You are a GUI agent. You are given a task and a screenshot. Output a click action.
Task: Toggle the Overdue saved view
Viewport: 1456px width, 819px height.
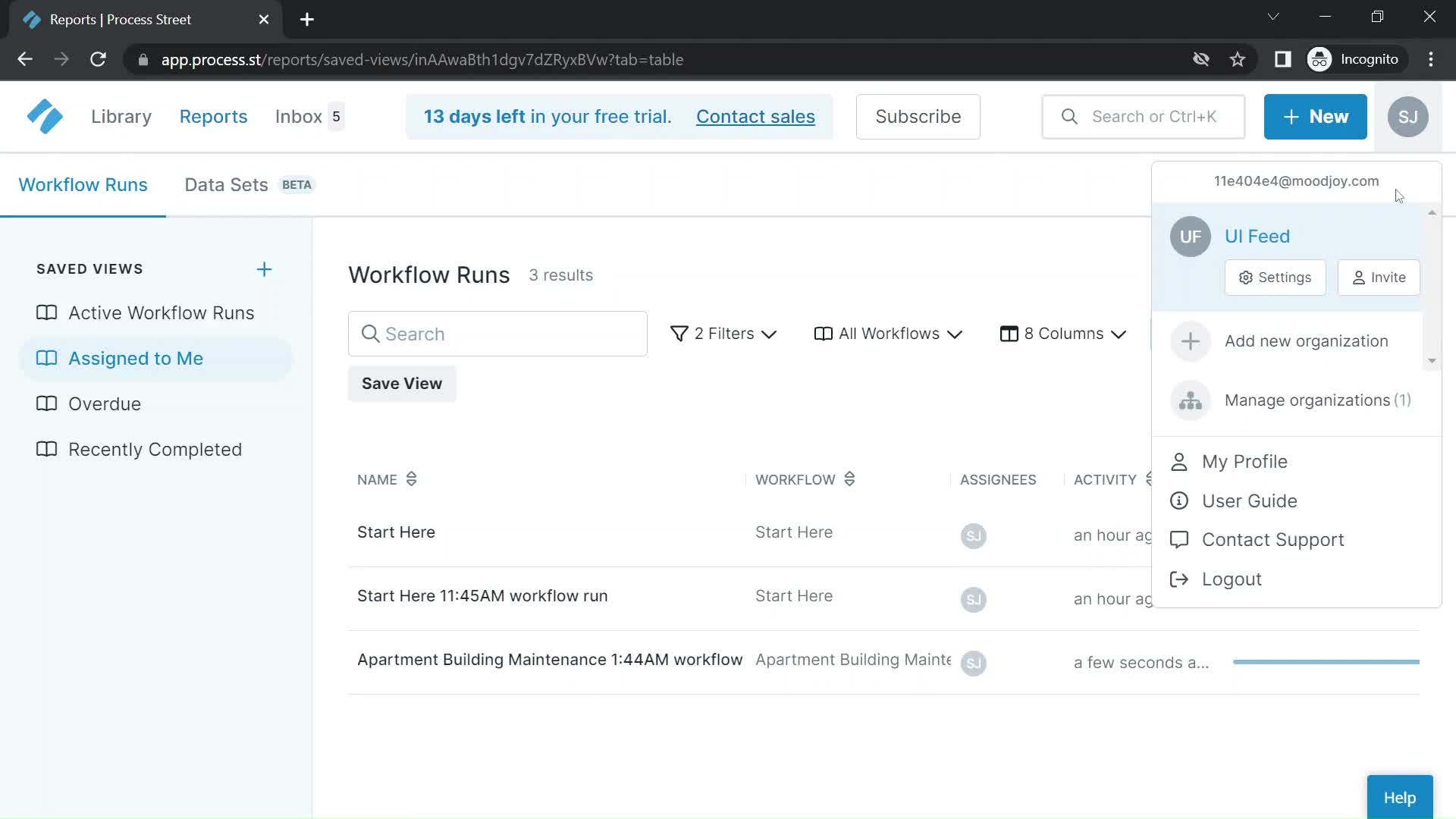[x=104, y=403]
